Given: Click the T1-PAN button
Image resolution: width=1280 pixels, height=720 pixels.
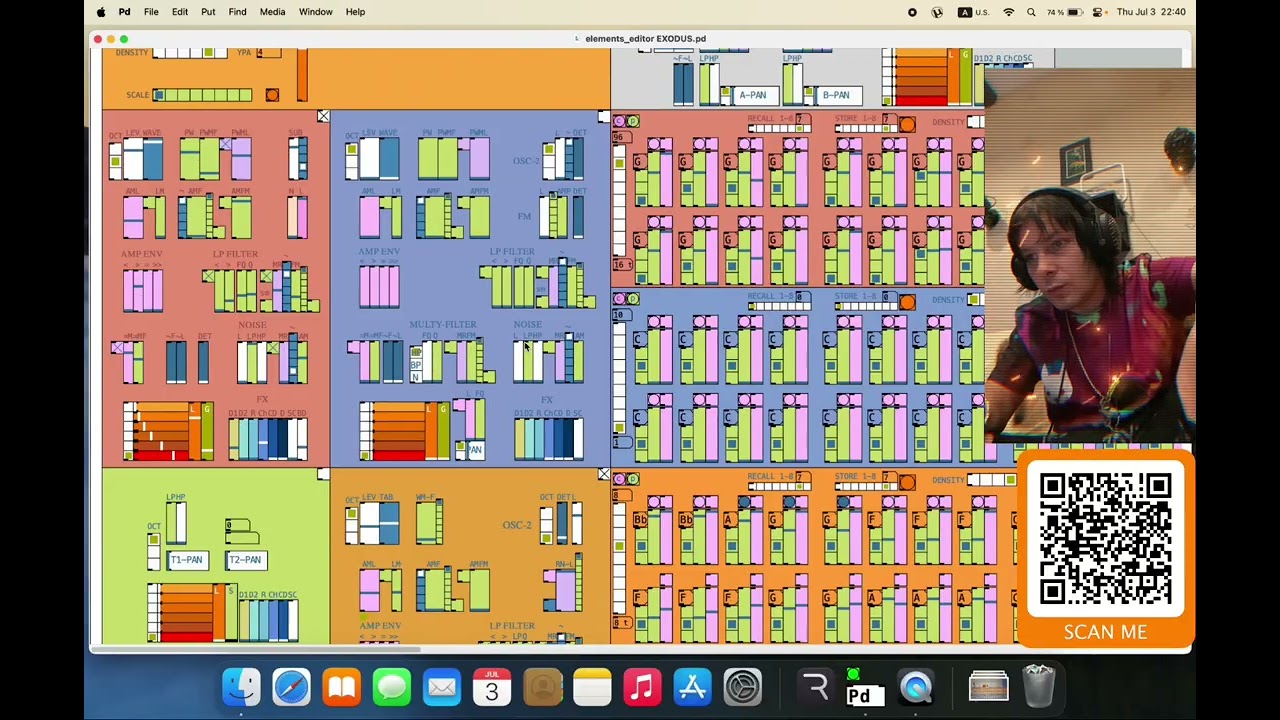Looking at the screenshot, I should click(187, 560).
